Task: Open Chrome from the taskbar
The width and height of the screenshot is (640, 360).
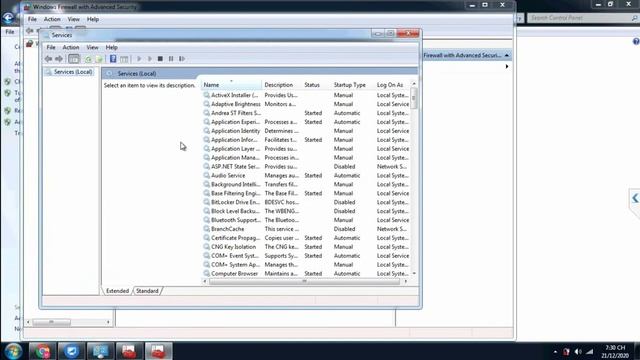Action: 42,351
